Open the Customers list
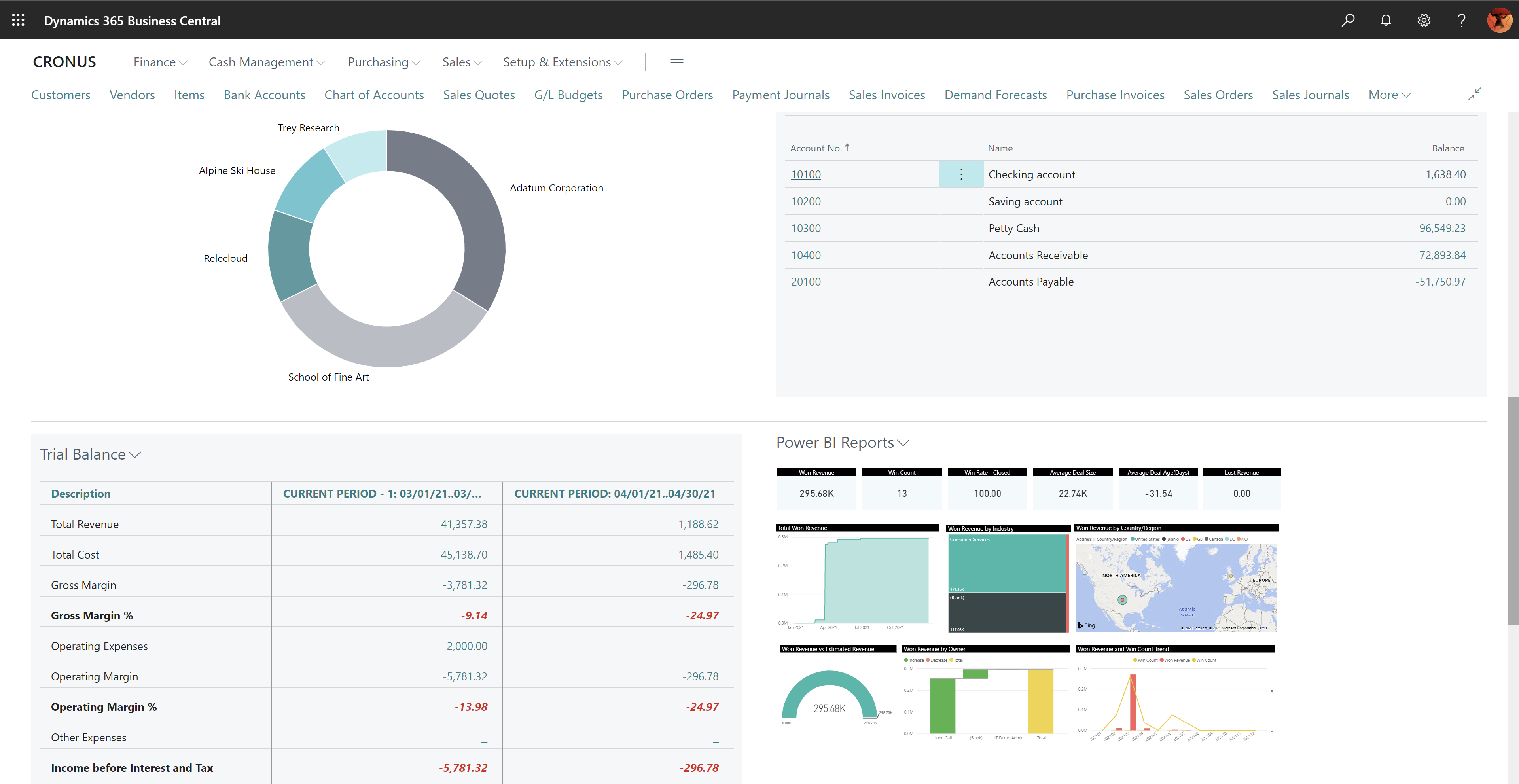The image size is (1519, 784). tap(61, 95)
